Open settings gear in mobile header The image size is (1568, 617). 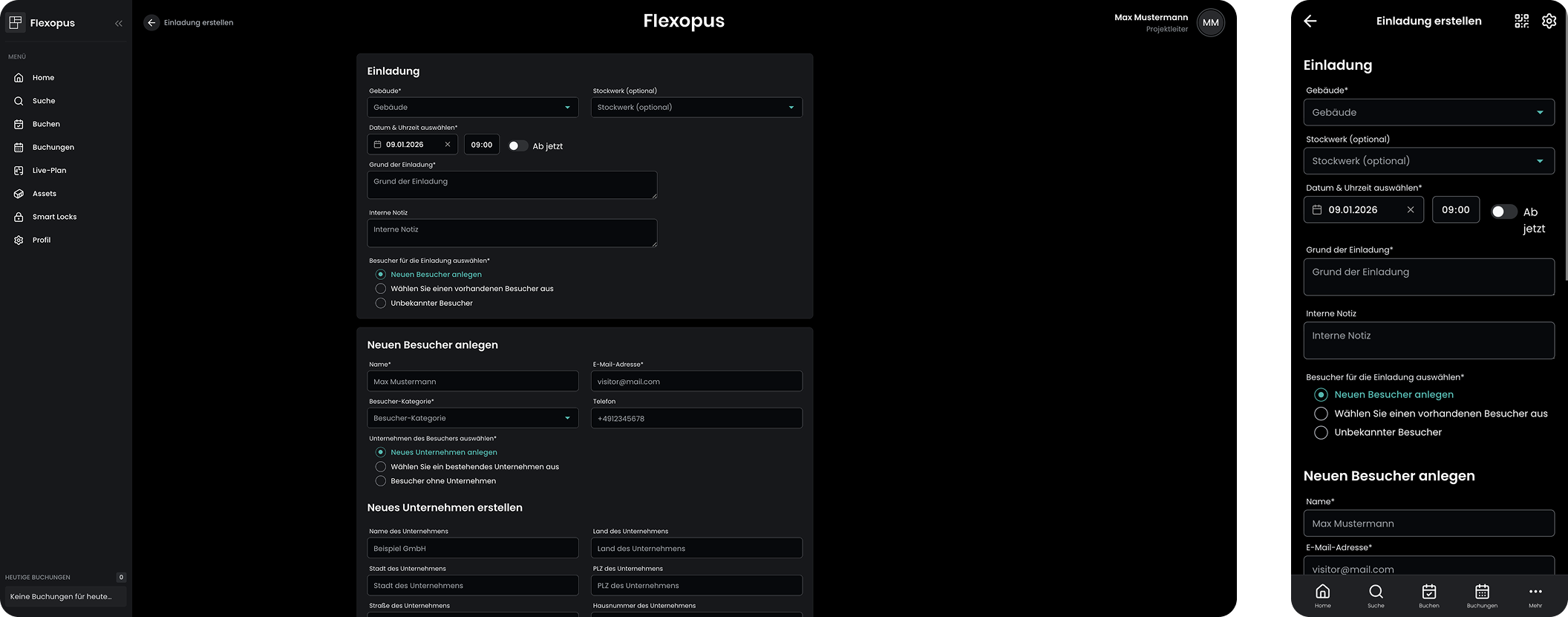(x=1549, y=21)
